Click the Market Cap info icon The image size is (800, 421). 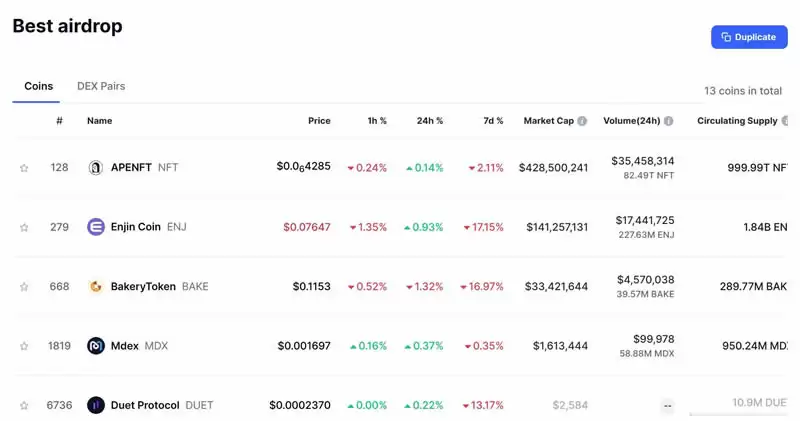[x=582, y=121]
